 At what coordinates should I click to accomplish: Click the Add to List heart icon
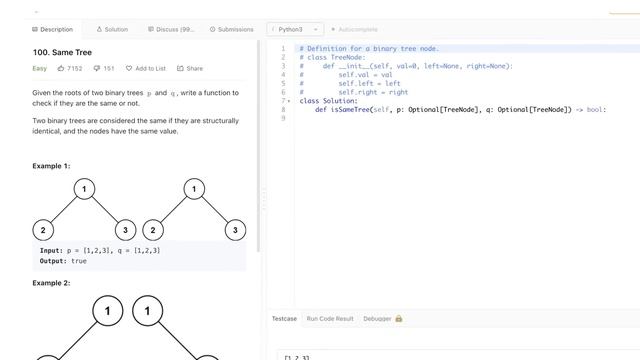click(129, 68)
